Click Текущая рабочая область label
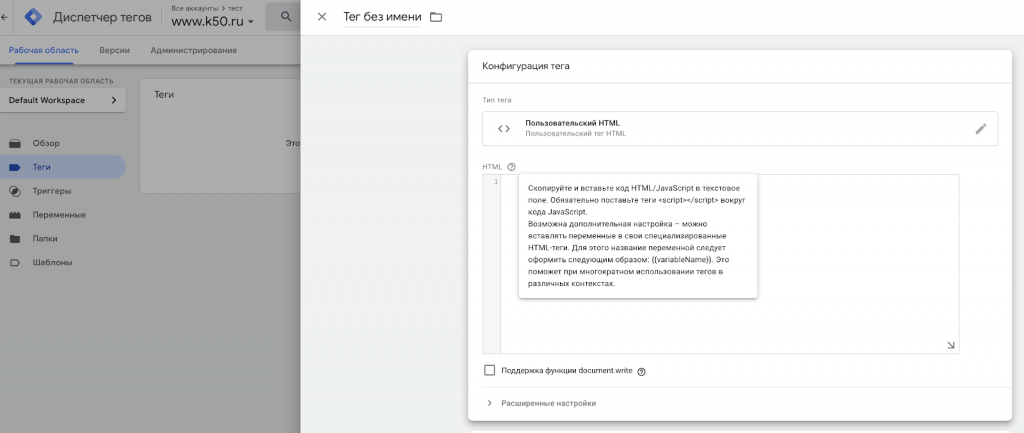The width and height of the screenshot is (1024, 433). click(x=61, y=81)
